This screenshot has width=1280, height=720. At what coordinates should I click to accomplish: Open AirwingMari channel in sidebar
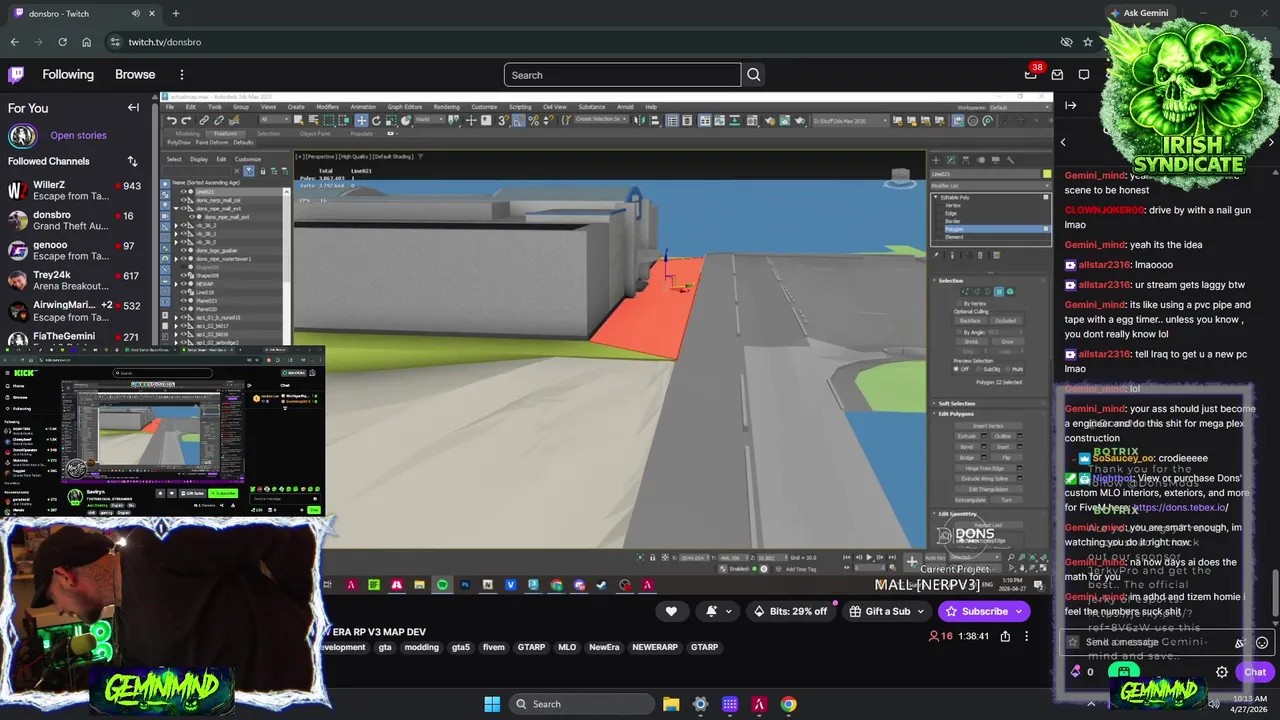(x=75, y=311)
